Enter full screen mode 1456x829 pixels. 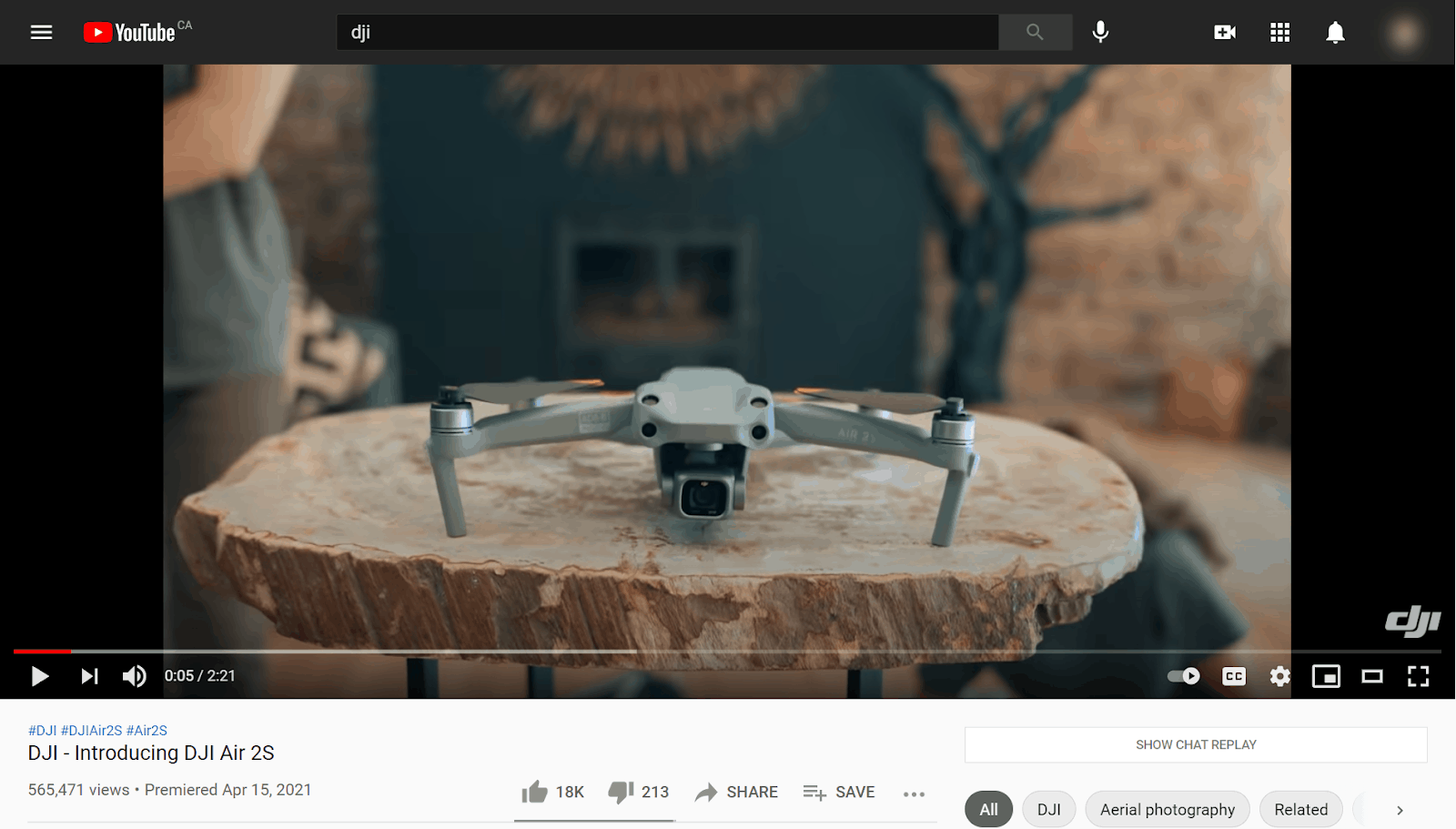1418,676
